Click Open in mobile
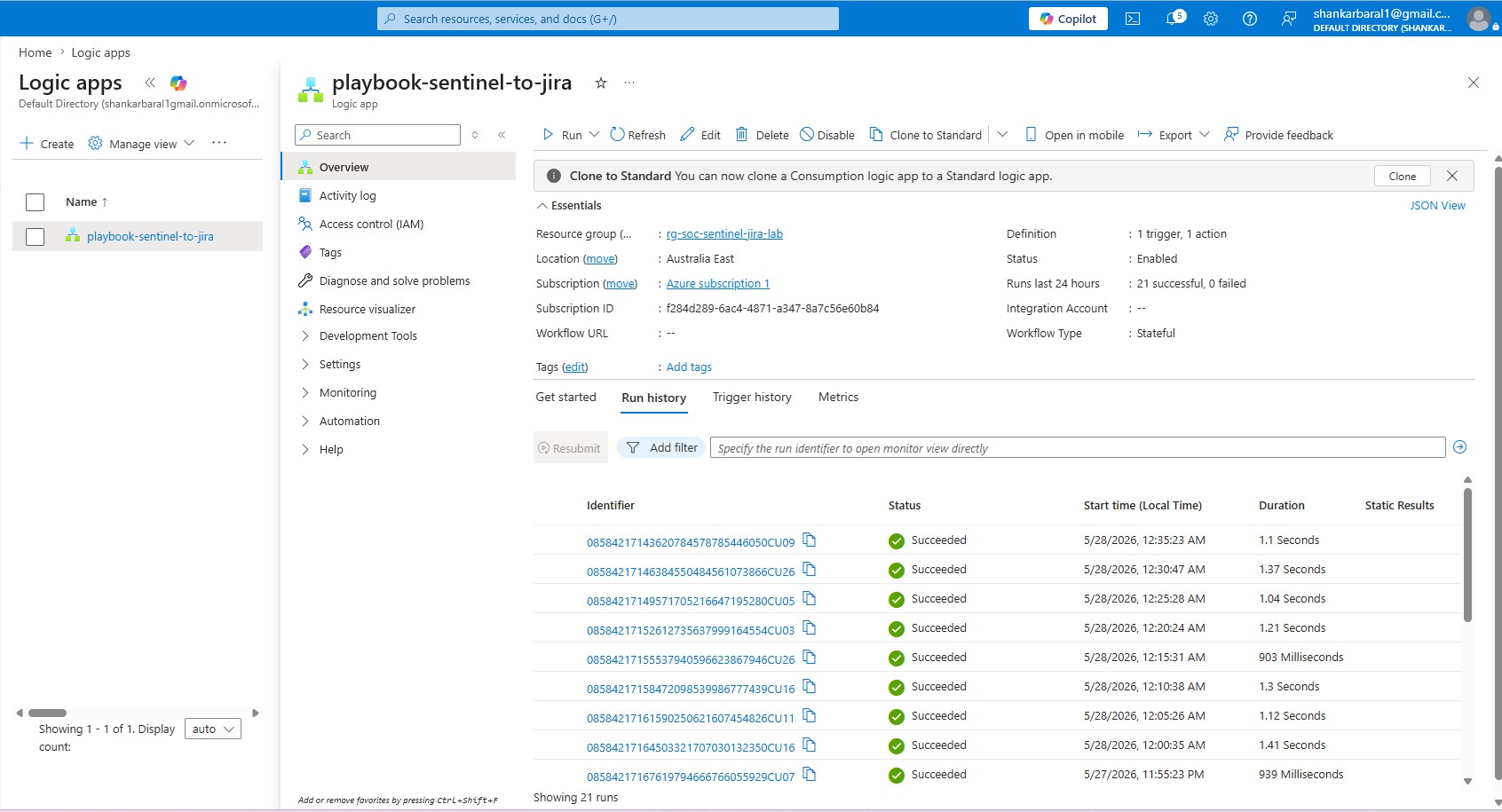Screen dimensions: 1502x812 click(x=1074, y=135)
